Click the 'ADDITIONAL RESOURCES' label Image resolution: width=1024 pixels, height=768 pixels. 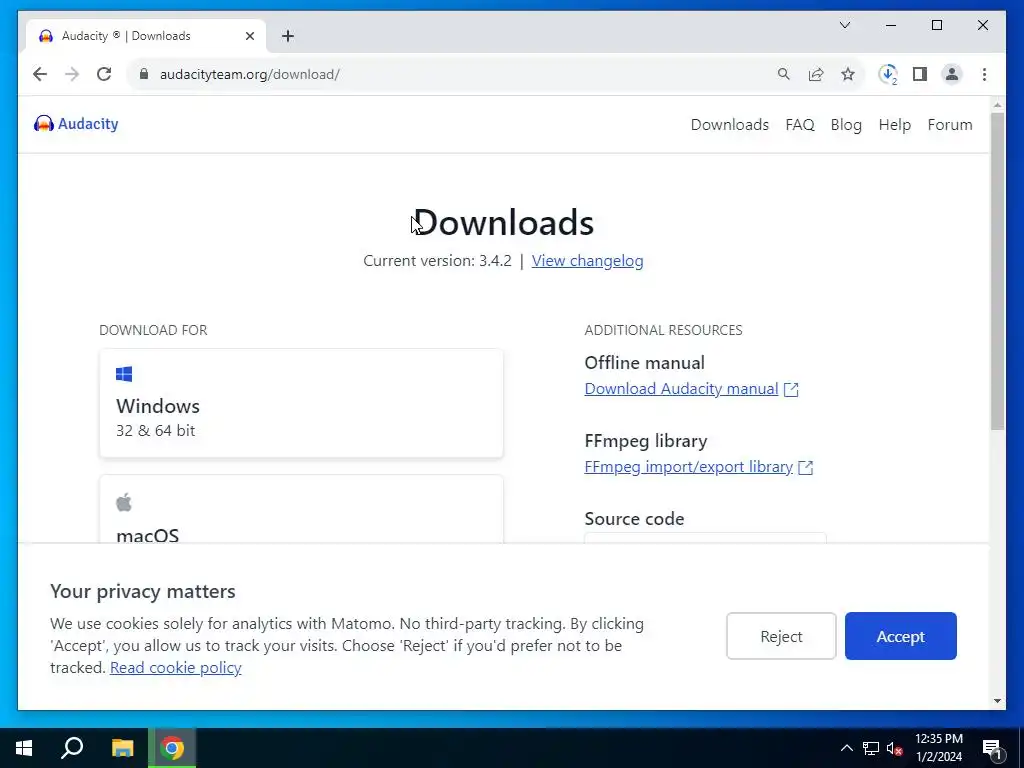(x=663, y=330)
